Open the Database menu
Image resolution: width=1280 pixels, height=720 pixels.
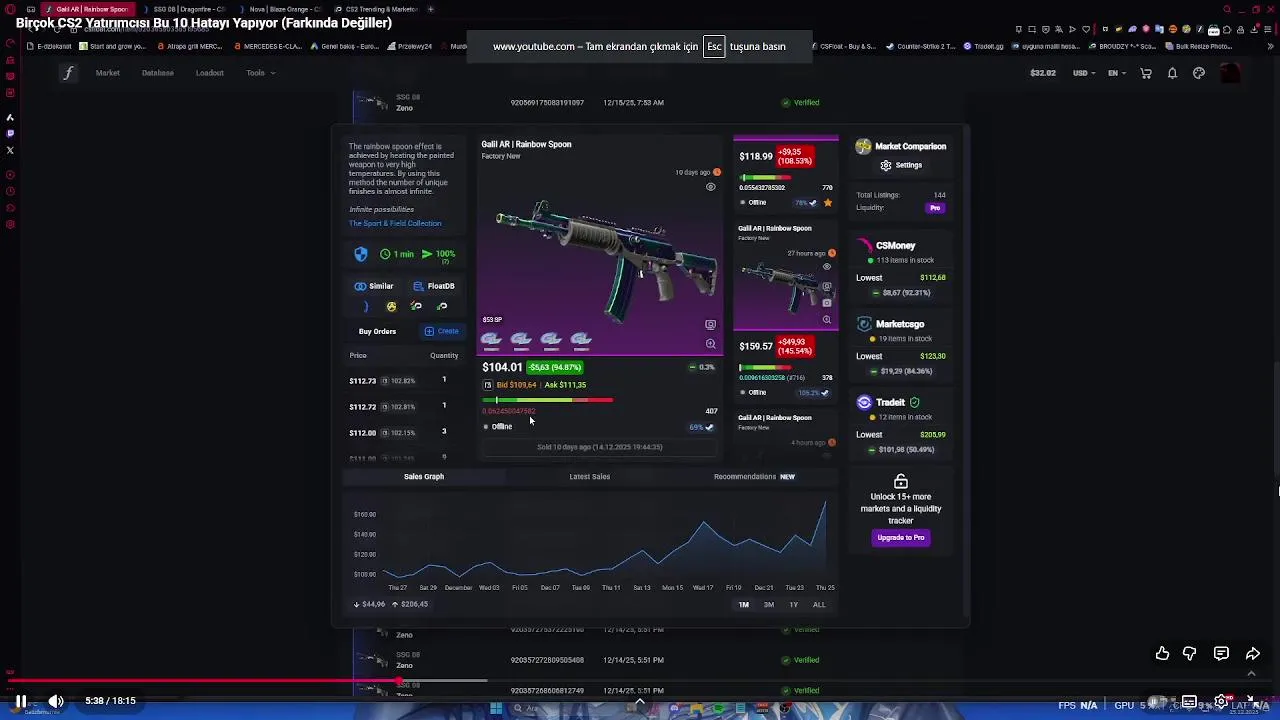tap(157, 73)
